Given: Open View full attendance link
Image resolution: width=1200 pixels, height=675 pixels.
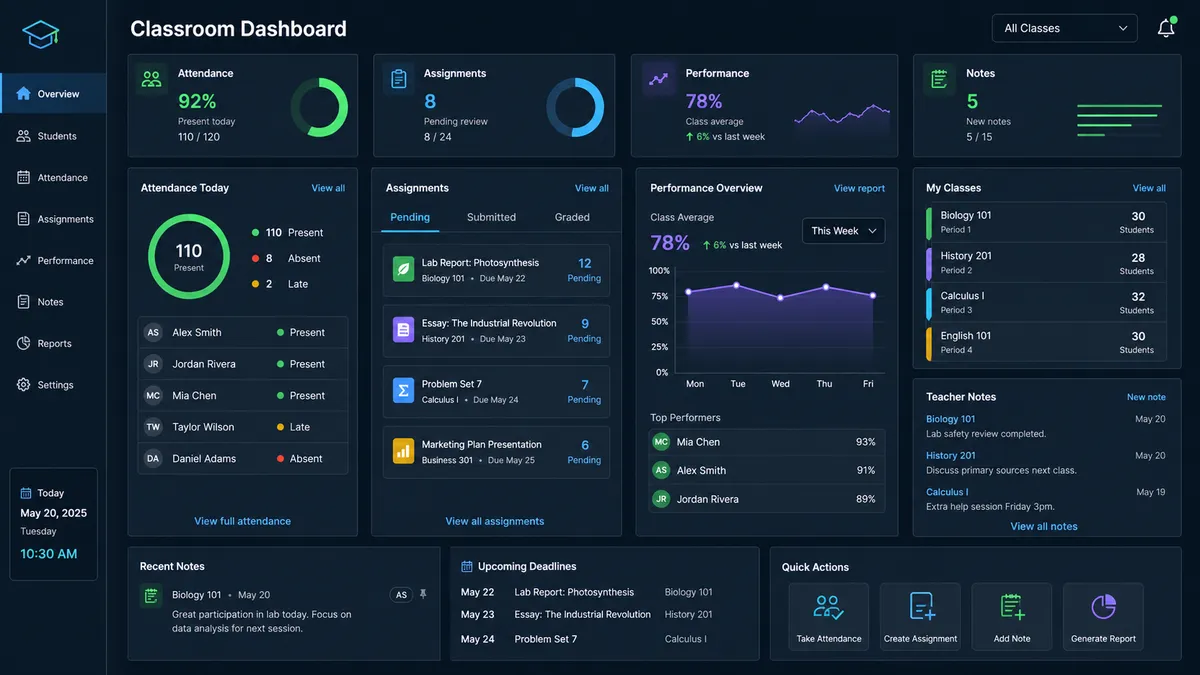Looking at the screenshot, I should [243, 521].
